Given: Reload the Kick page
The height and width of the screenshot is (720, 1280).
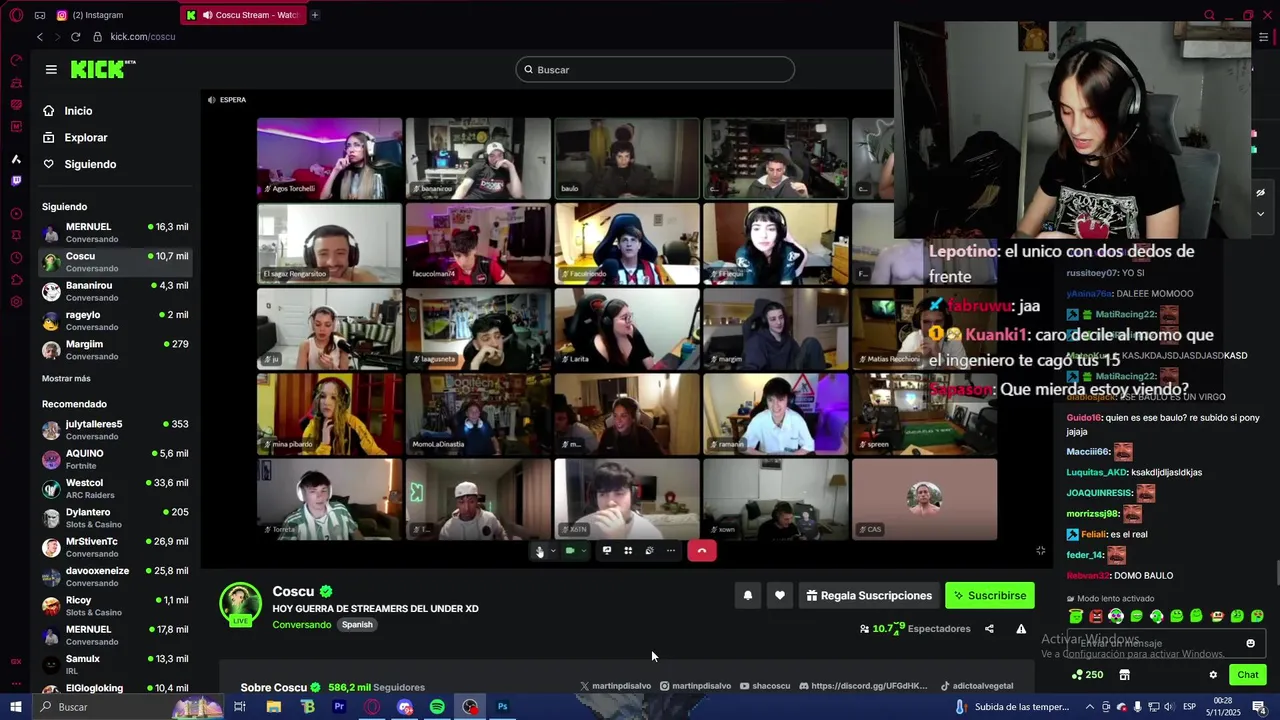Looking at the screenshot, I should click(75, 37).
